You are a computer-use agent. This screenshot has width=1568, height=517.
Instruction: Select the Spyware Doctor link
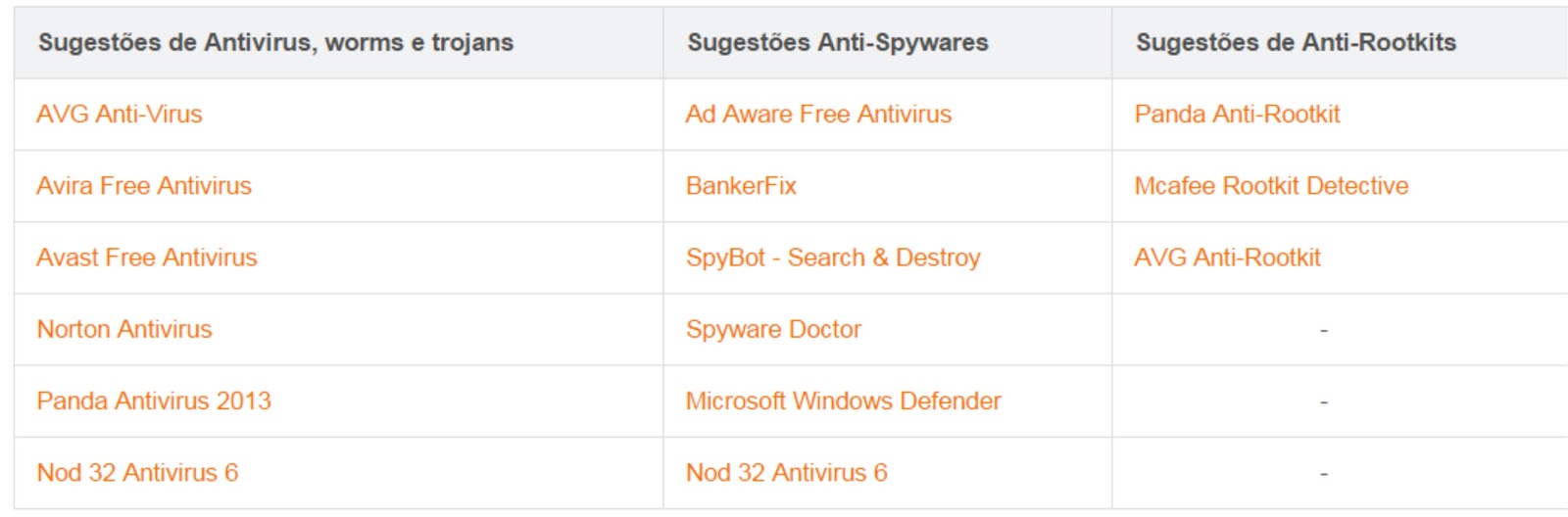[x=773, y=329]
